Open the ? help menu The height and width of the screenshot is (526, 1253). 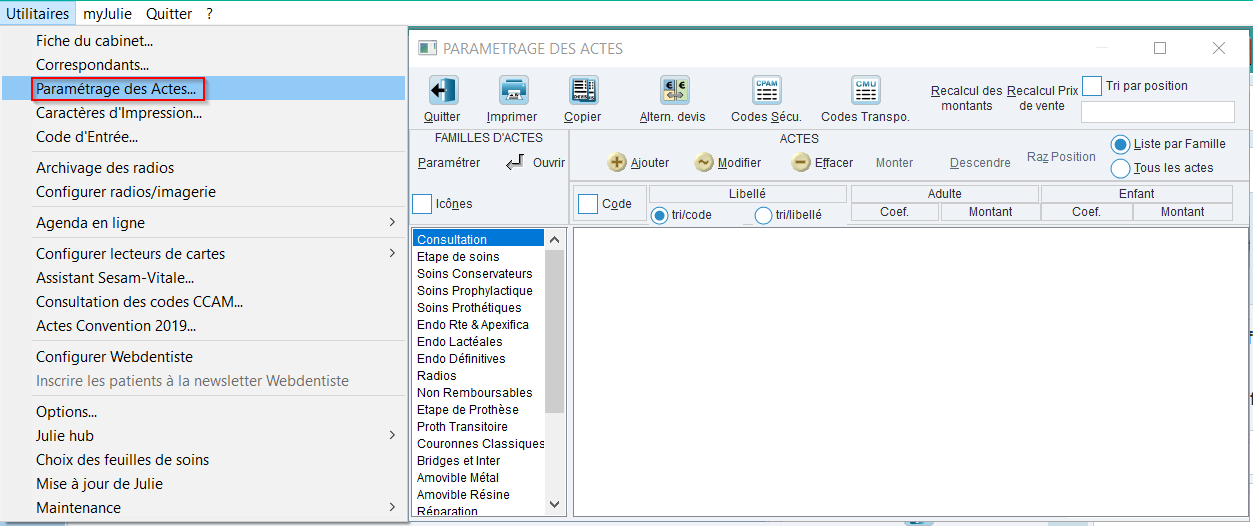point(210,14)
